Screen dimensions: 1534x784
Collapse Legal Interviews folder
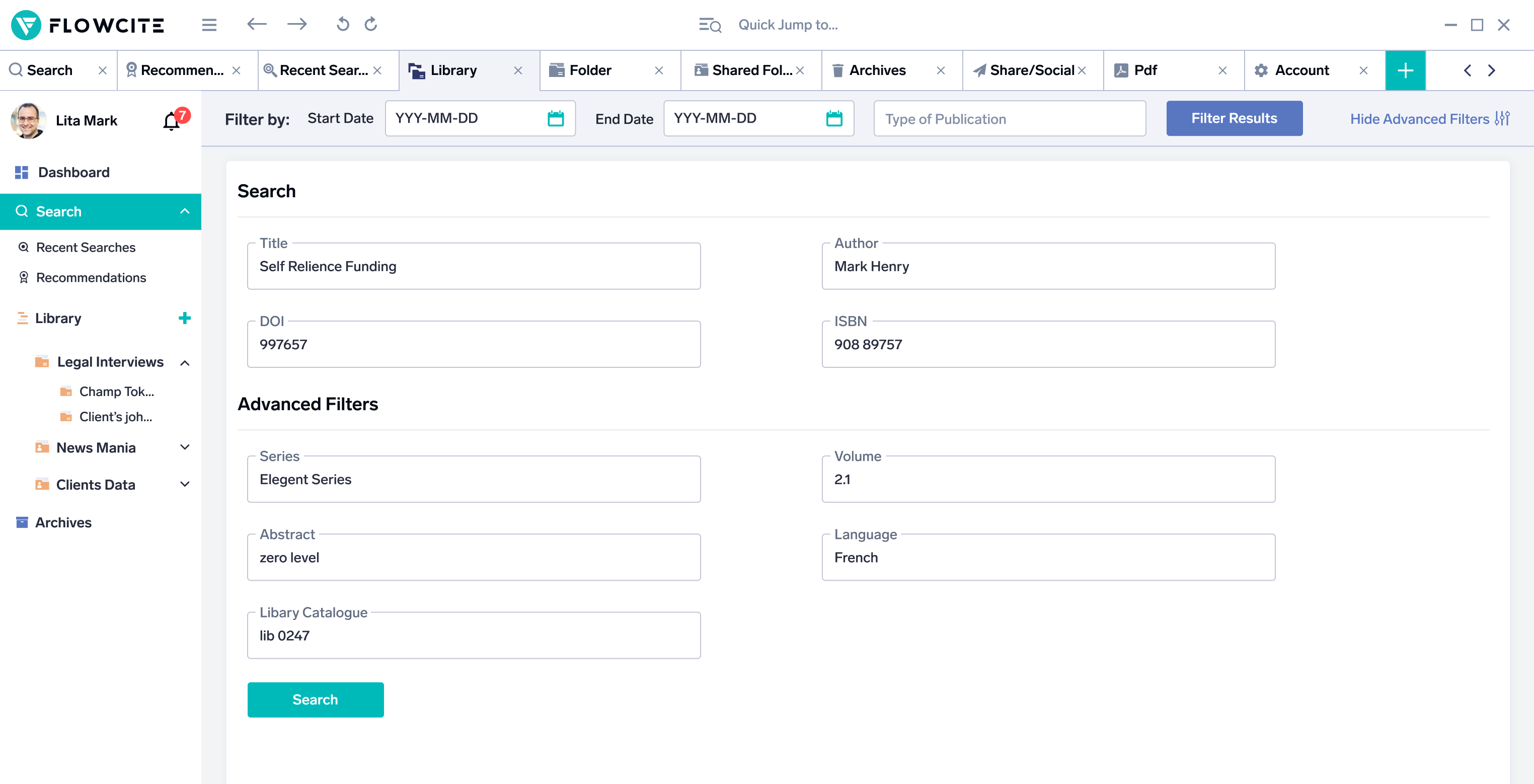(x=185, y=362)
